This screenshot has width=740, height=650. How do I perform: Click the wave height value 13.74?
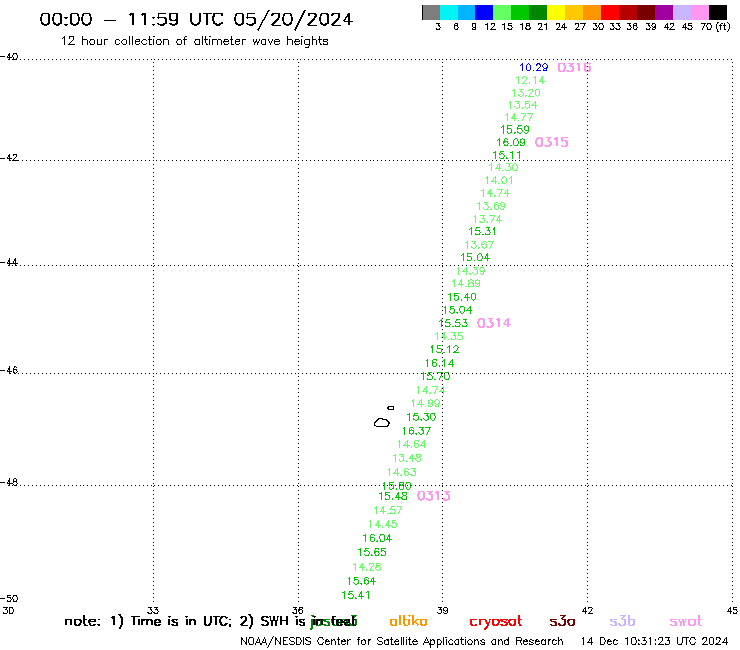[488, 219]
